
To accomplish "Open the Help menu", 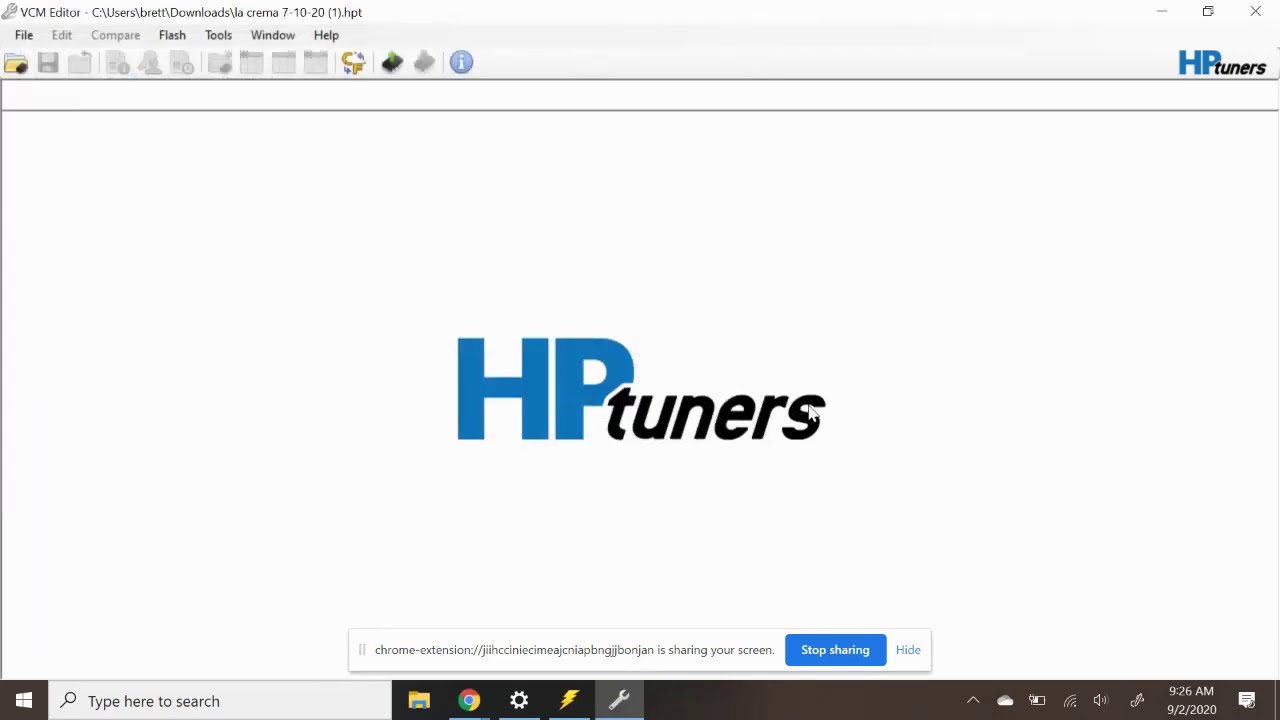I will coord(326,35).
